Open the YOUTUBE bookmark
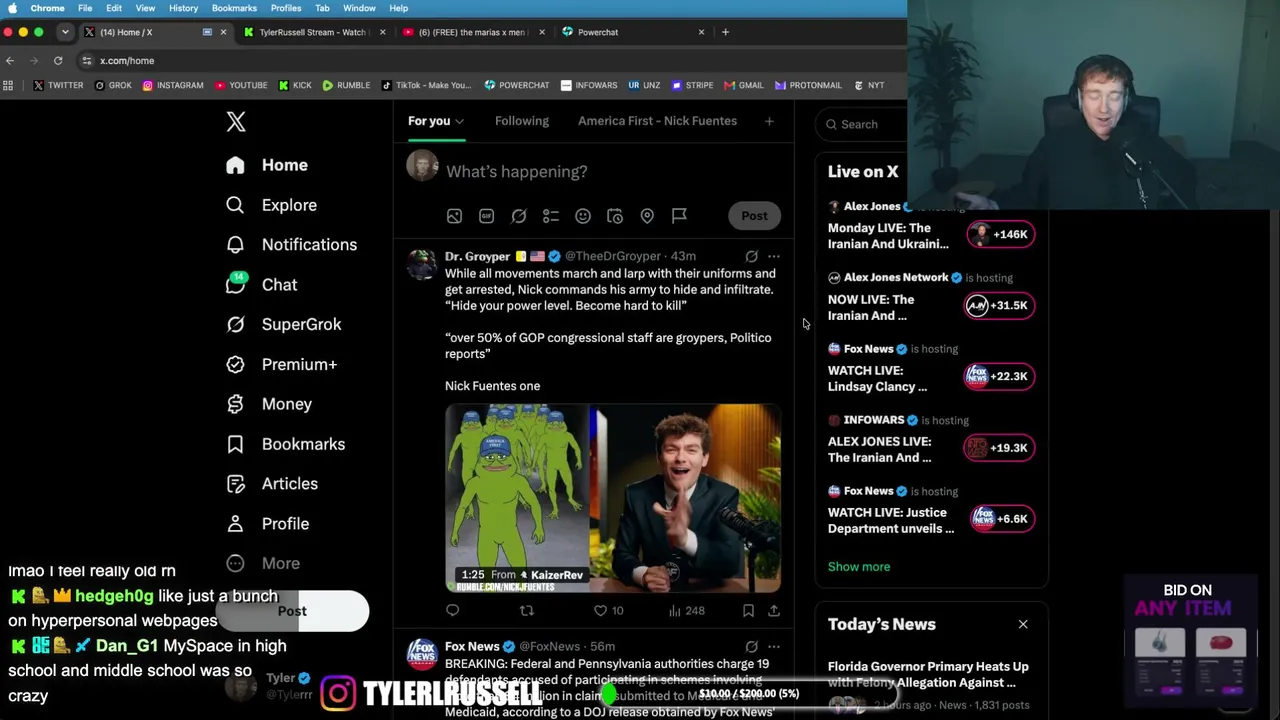This screenshot has height=720, width=1280. (x=241, y=86)
